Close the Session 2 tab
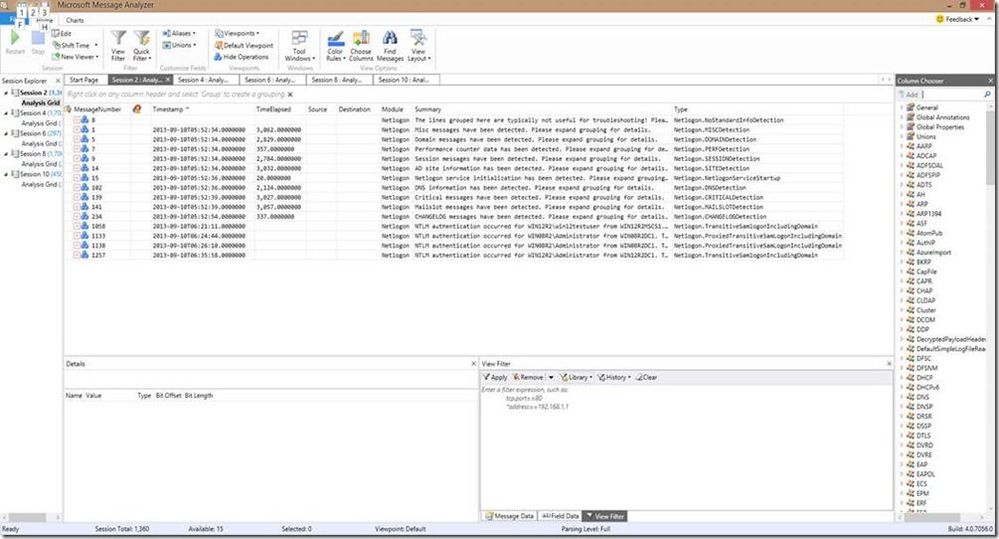This screenshot has width=999, height=539. point(168,80)
